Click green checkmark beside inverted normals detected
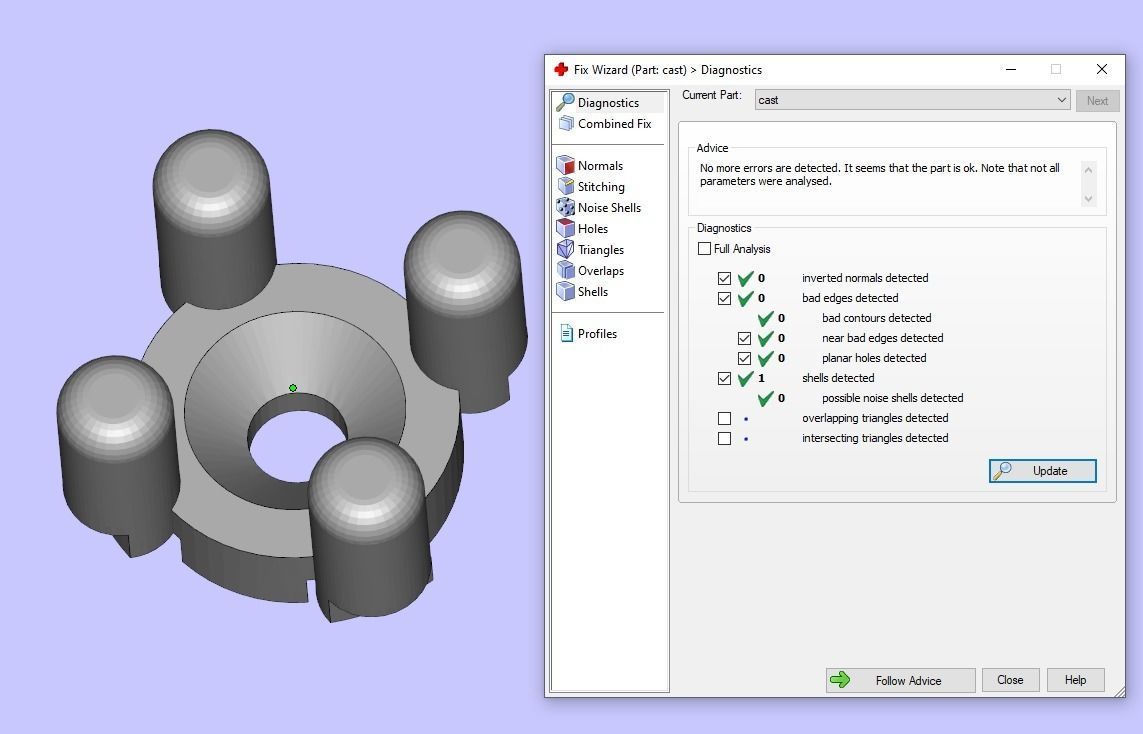The width and height of the screenshot is (1143, 734). point(745,278)
